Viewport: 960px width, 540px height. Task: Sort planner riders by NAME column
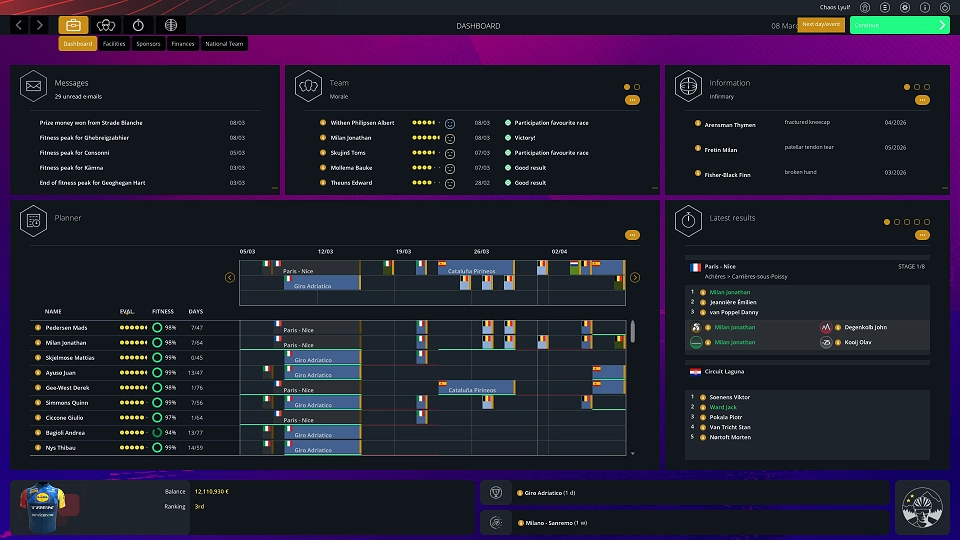pyautogui.click(x=53, y=312)
